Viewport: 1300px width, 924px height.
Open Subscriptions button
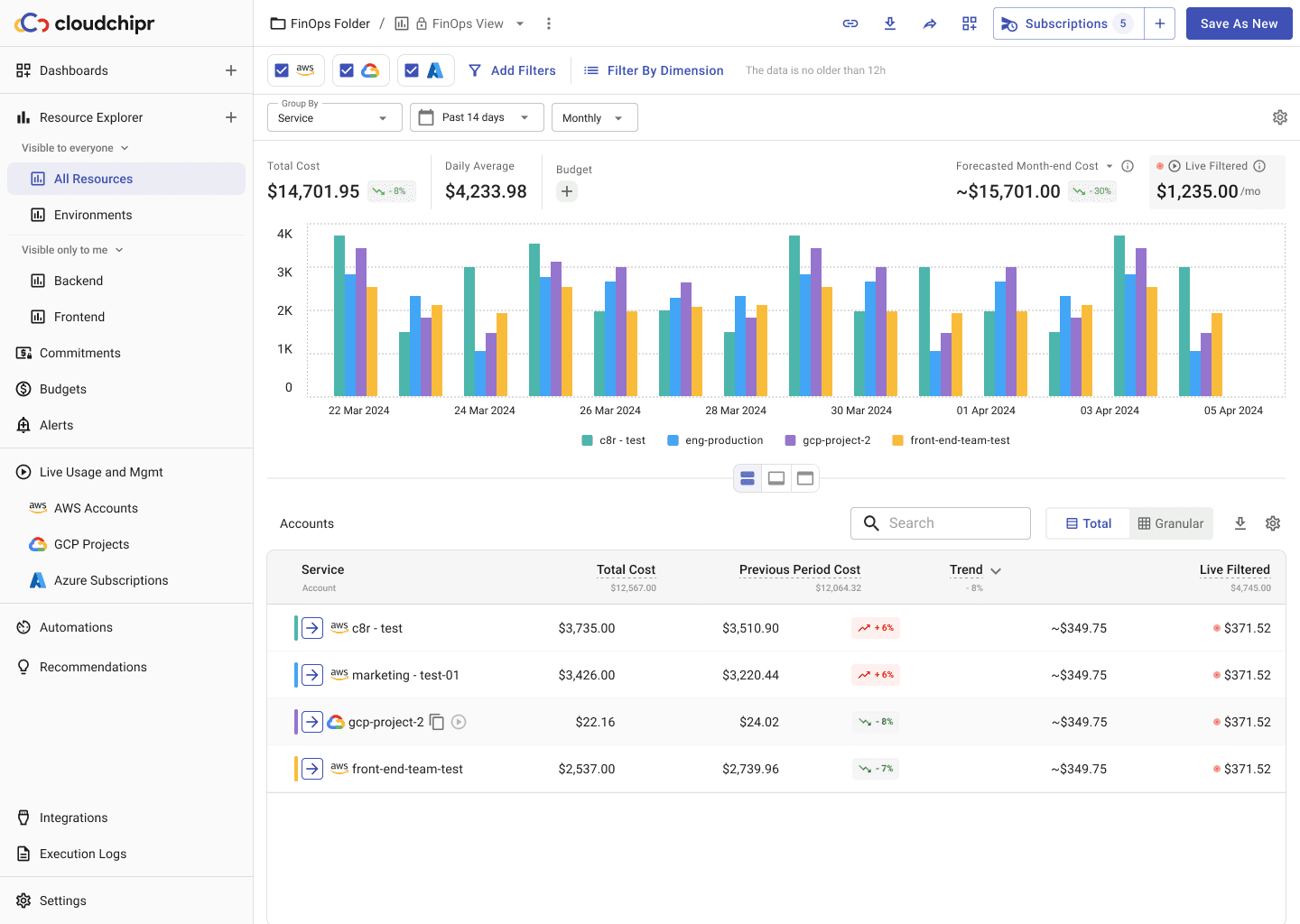tap(1069, 23)
